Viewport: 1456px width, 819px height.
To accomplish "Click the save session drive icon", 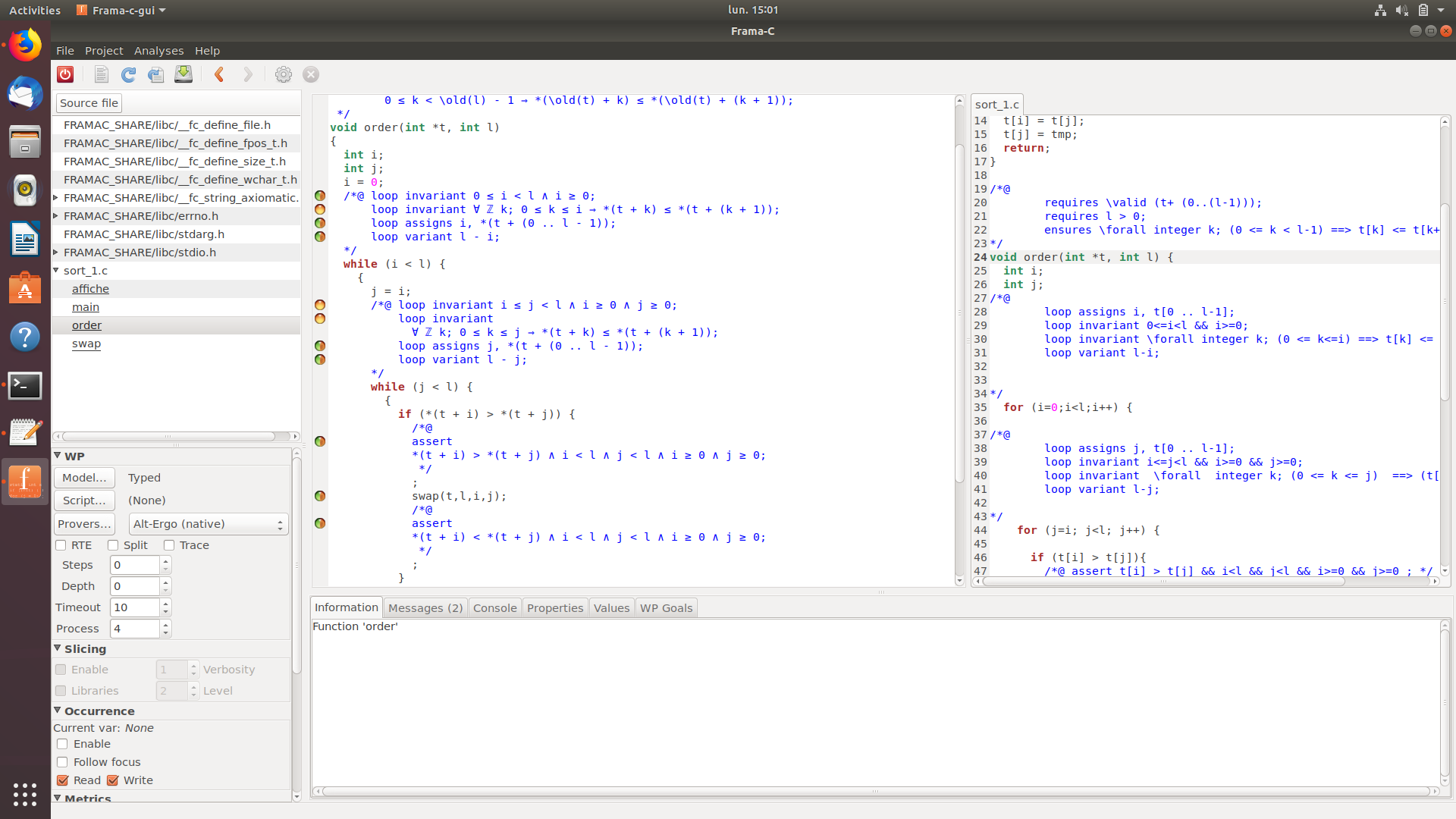I will (184, 74).
